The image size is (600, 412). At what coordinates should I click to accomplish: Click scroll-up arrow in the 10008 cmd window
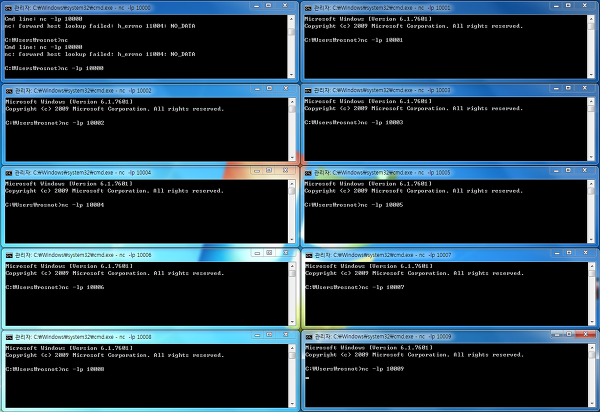coord(292,348)
